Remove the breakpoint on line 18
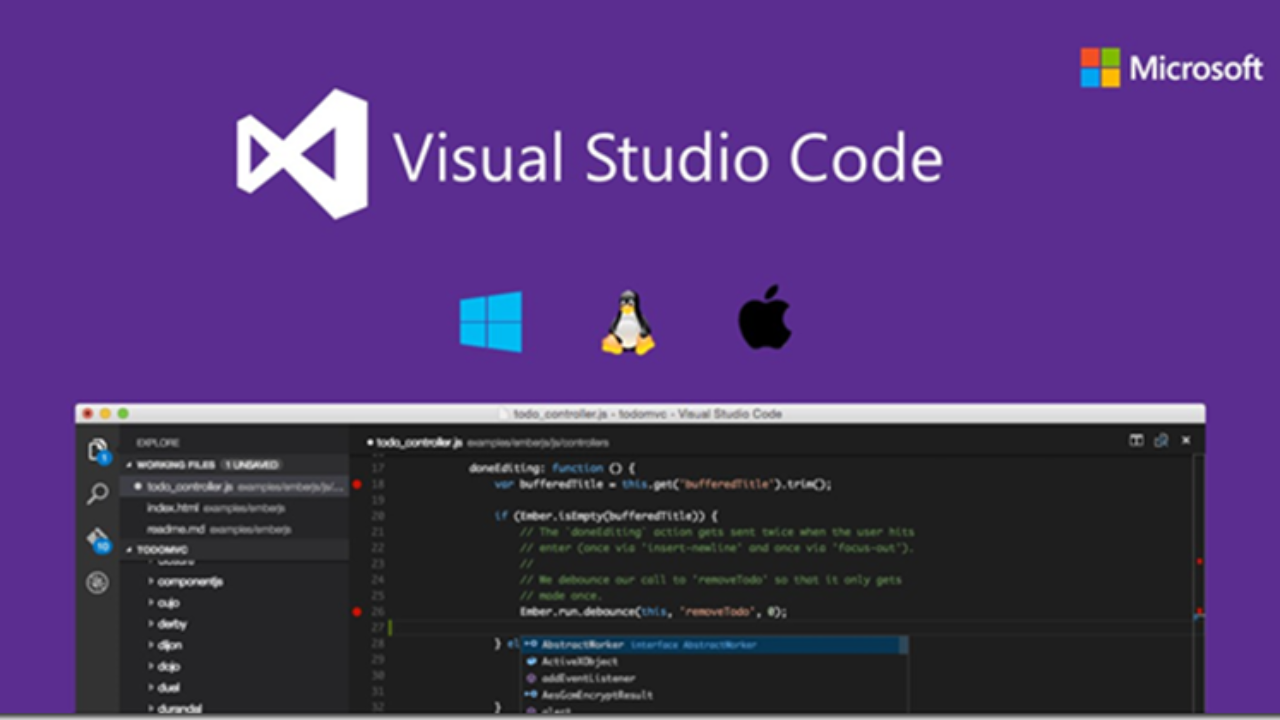The width and height of the screenshot is (1280, 720). pyautogui.click(x=357, y=484)
